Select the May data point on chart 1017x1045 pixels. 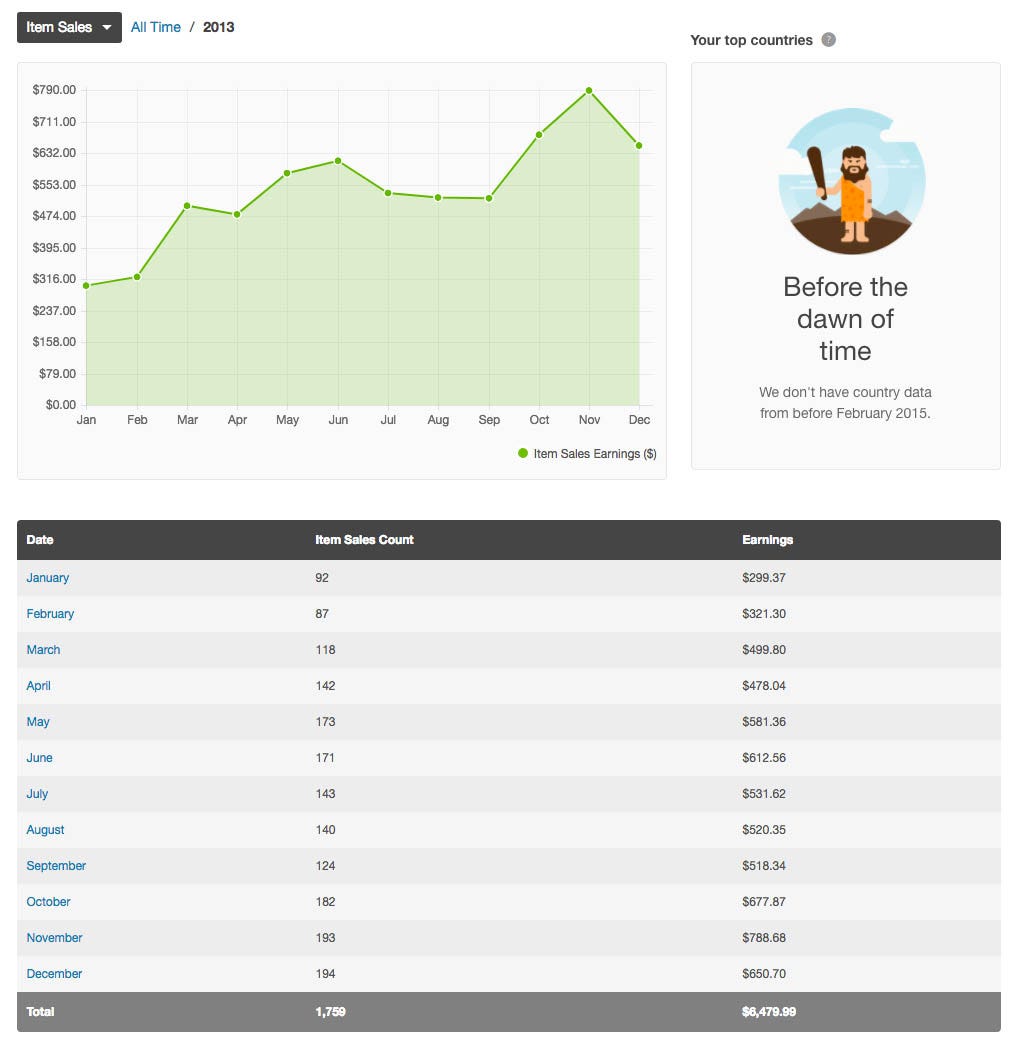pyautogui.click(x=287, y=173)
